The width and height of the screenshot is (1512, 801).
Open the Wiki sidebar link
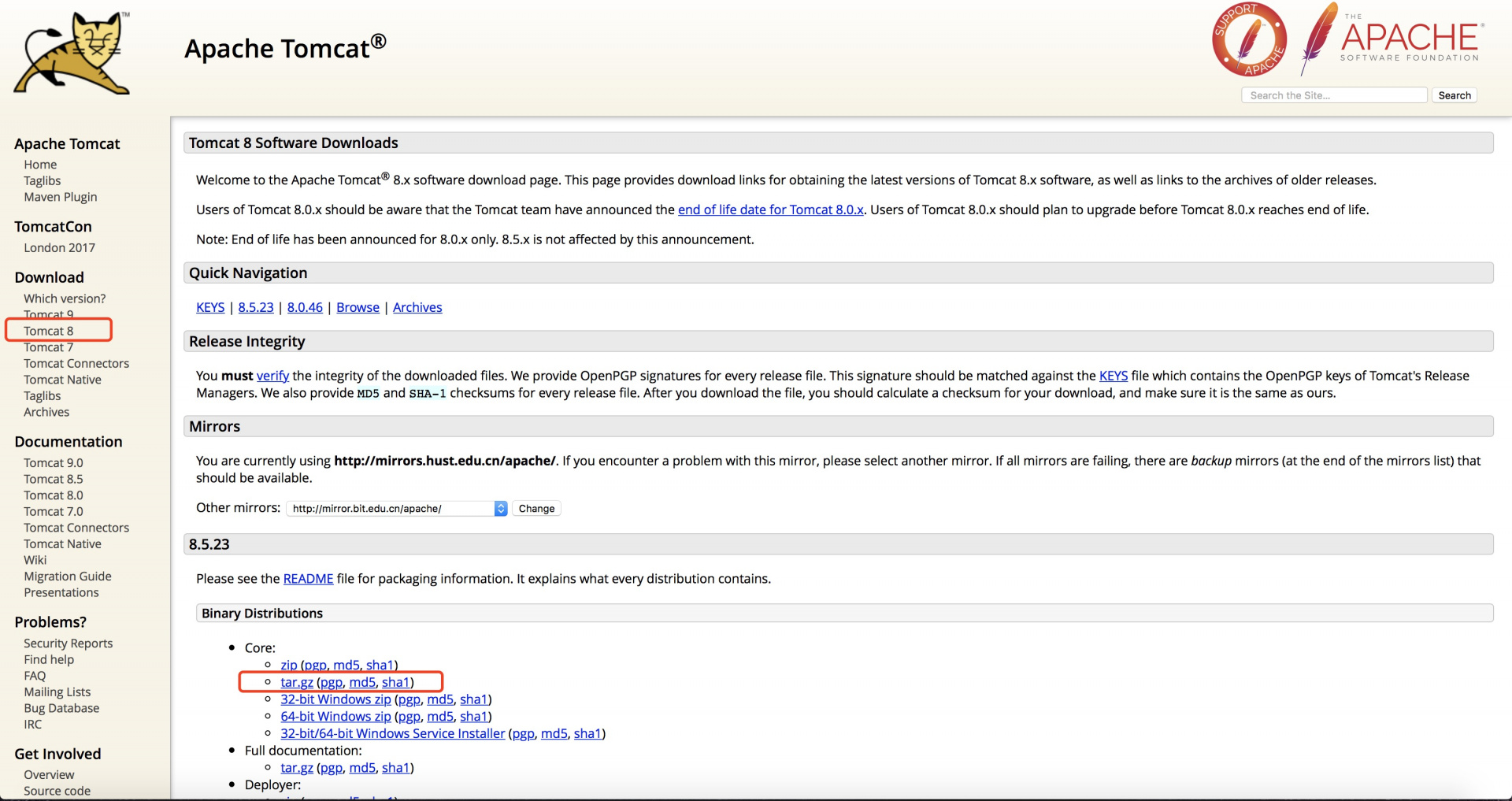35,560
